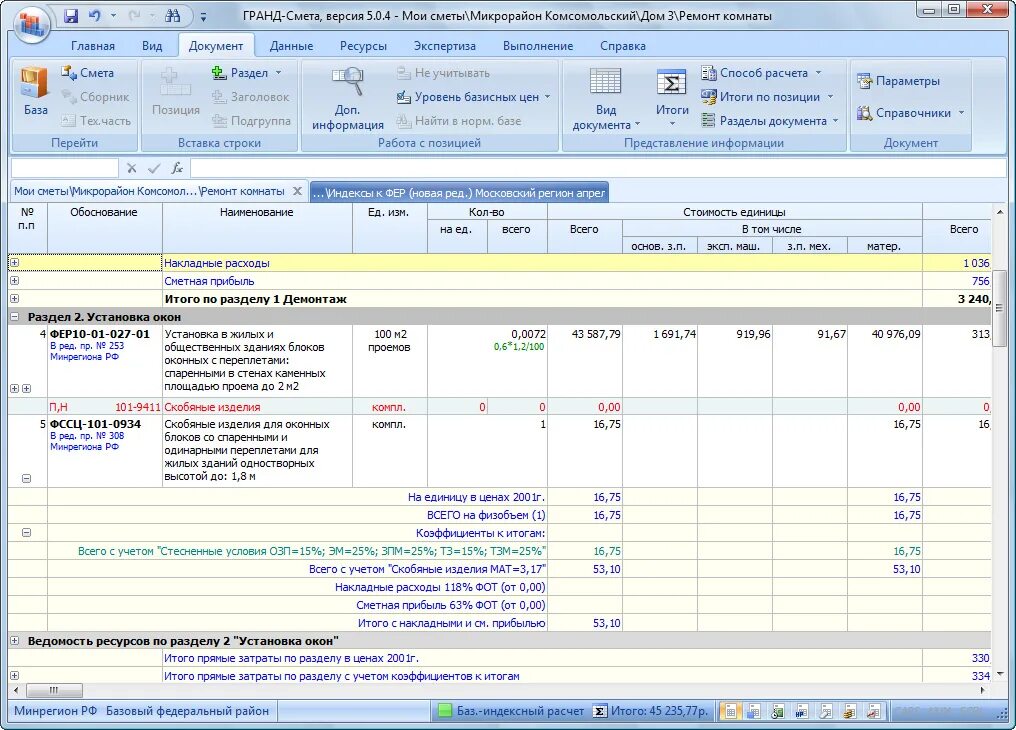
Task: Select the highlighted table view icon in status bar
Action: pos(730,711)
